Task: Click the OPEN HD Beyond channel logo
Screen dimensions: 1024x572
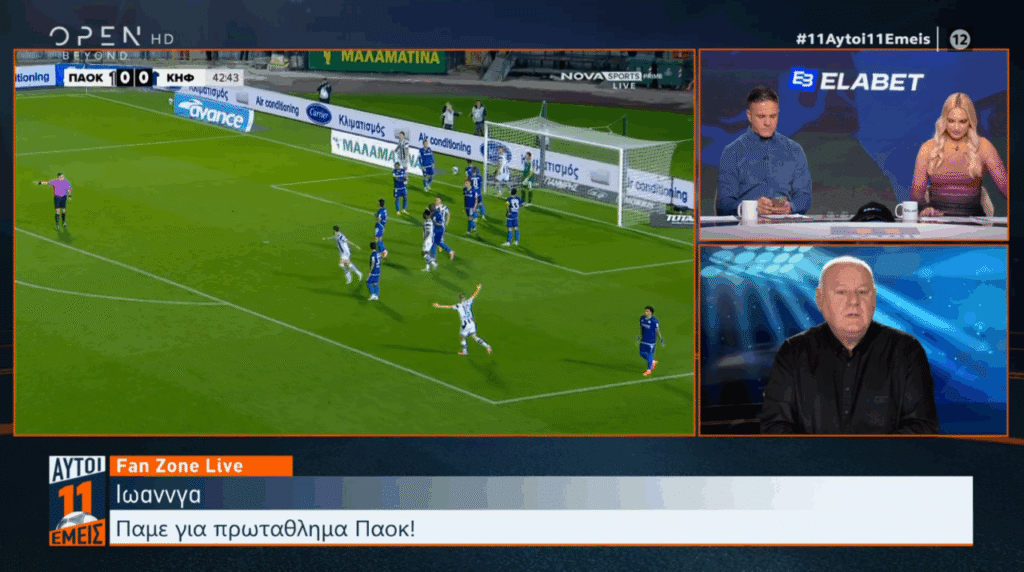Action: point(112,42)
